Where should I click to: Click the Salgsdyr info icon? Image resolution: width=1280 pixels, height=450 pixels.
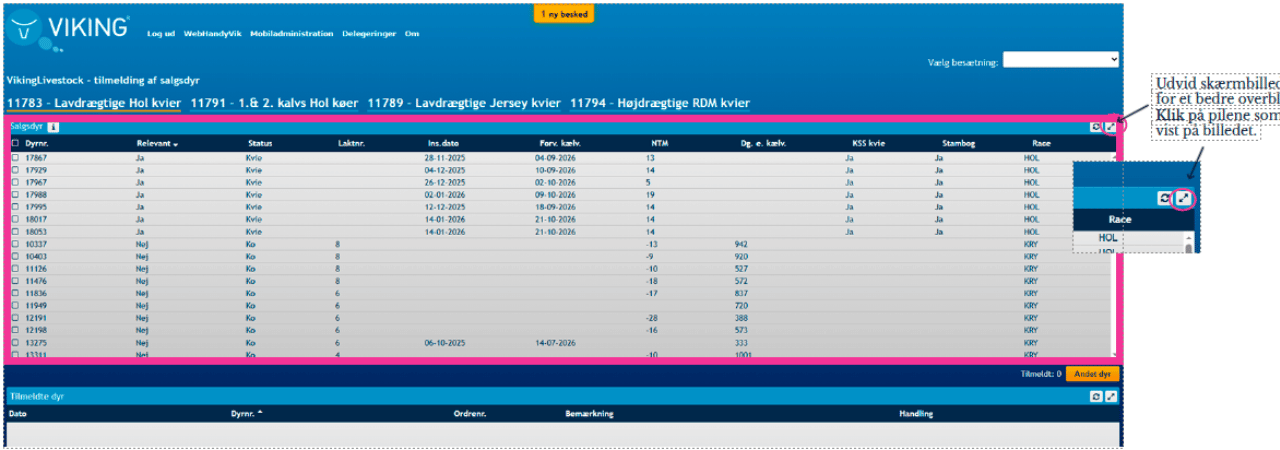(x=53, y=127)
